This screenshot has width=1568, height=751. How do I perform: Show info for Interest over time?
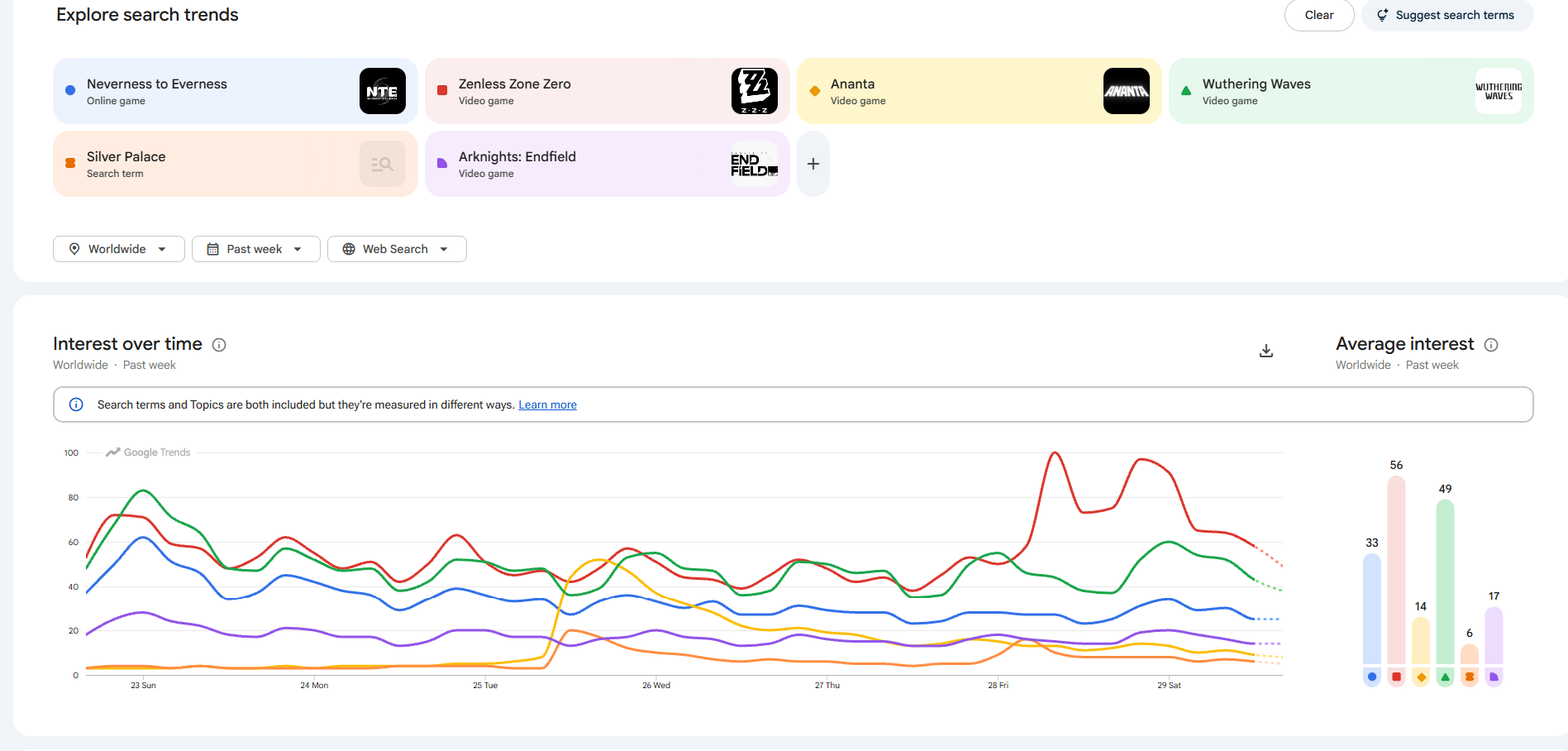click(219, 345)
